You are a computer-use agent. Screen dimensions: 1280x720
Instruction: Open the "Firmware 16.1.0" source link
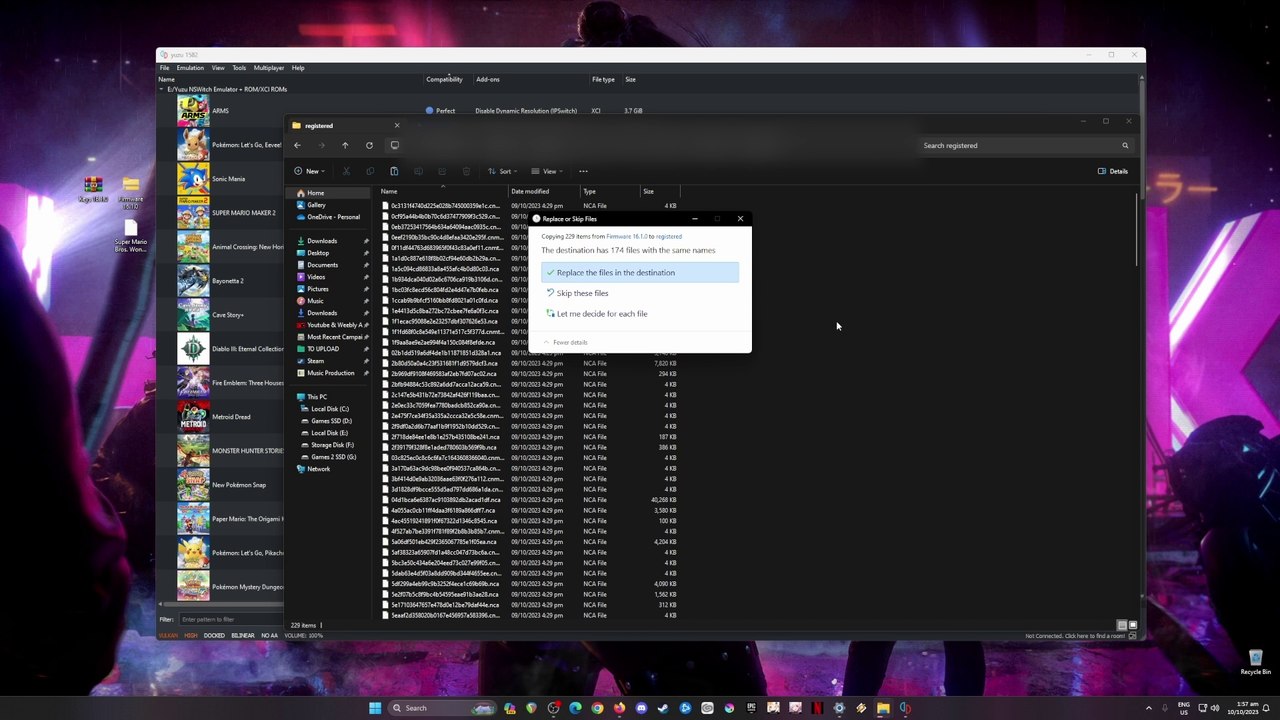[627, 237]
